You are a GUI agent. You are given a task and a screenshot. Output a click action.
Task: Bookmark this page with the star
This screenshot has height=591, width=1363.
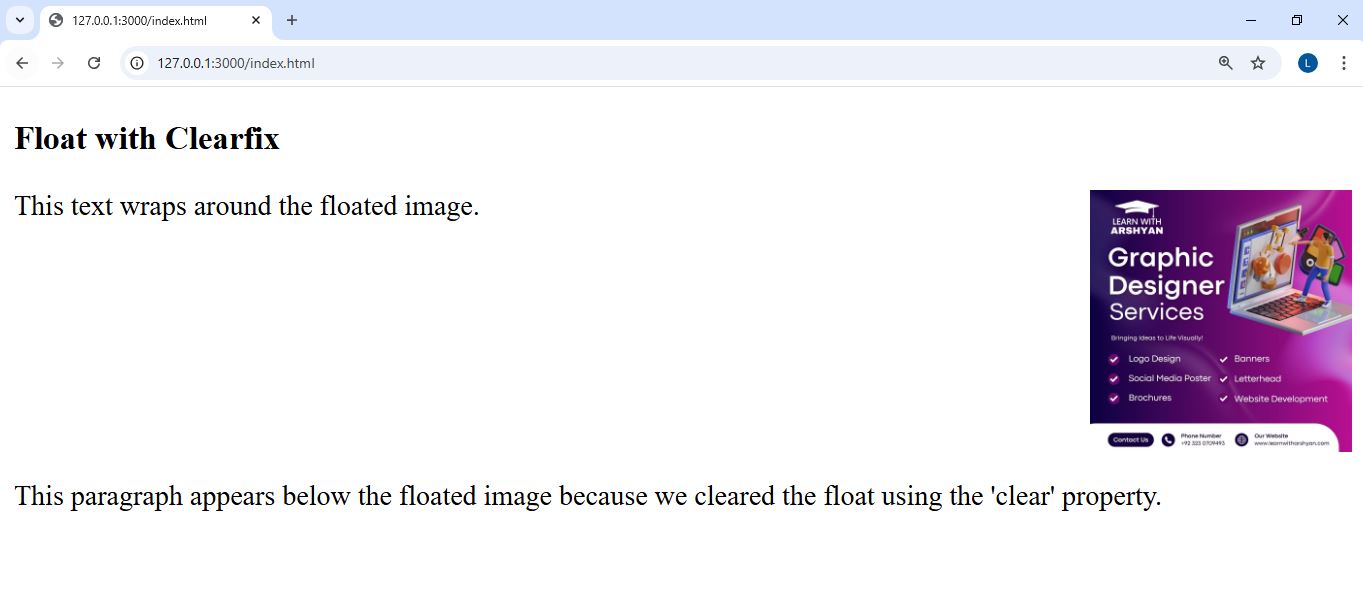tap(1258, 63)
